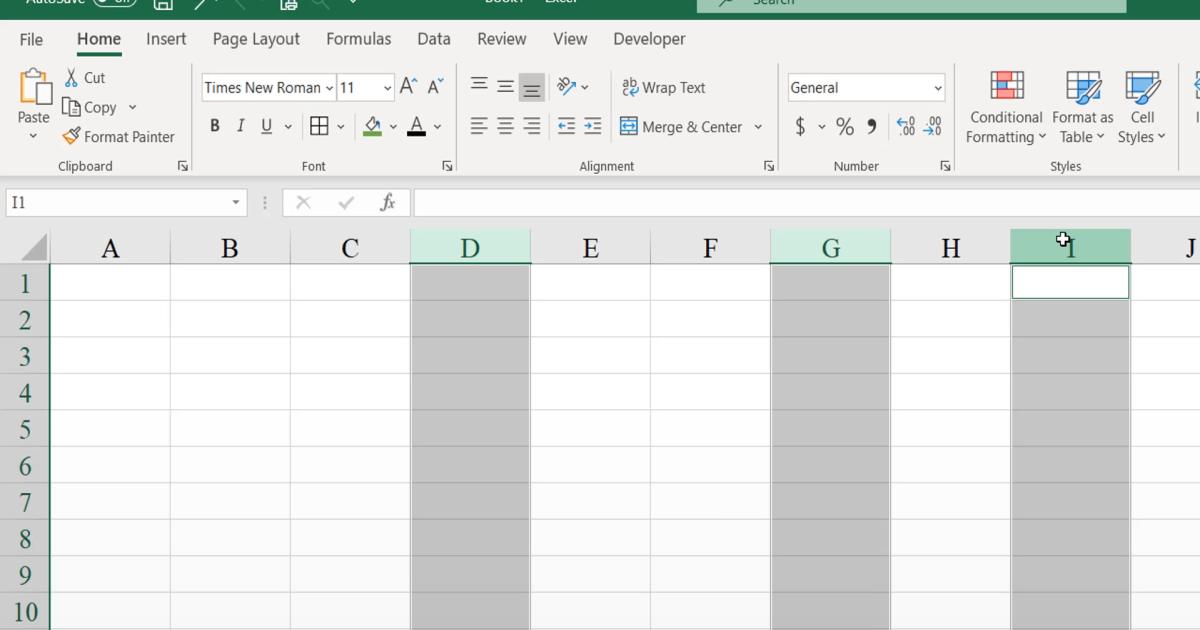Select the Format Painter tool

(x=118, y=136)
